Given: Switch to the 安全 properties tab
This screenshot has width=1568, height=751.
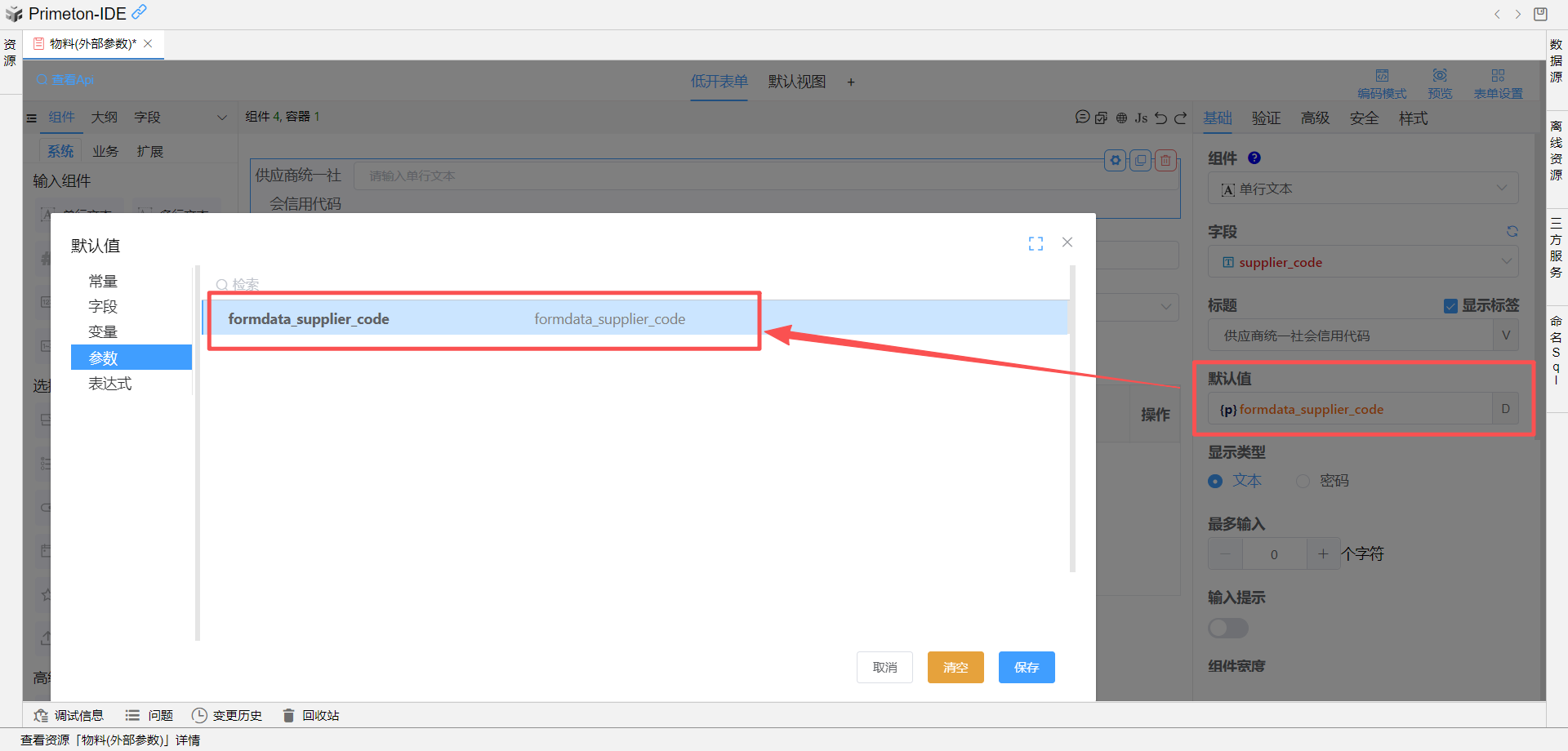Looking at the screenshot, I should [1364, 118].
